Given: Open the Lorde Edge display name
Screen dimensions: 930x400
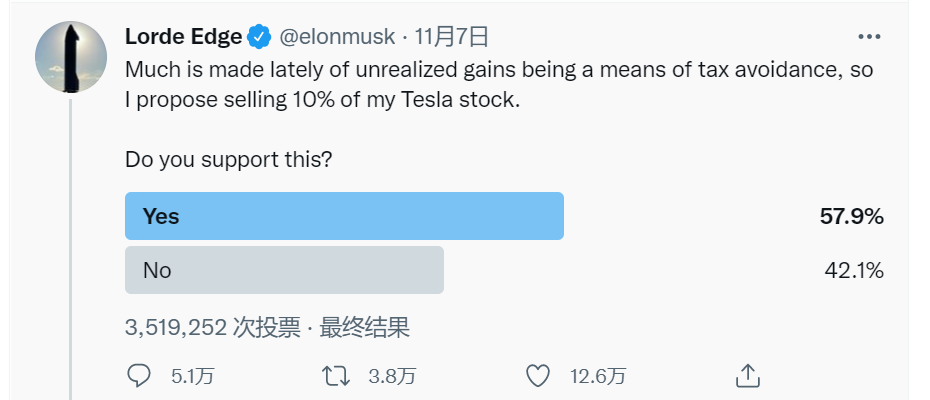Looking at the screenshot, I should 183,37.
